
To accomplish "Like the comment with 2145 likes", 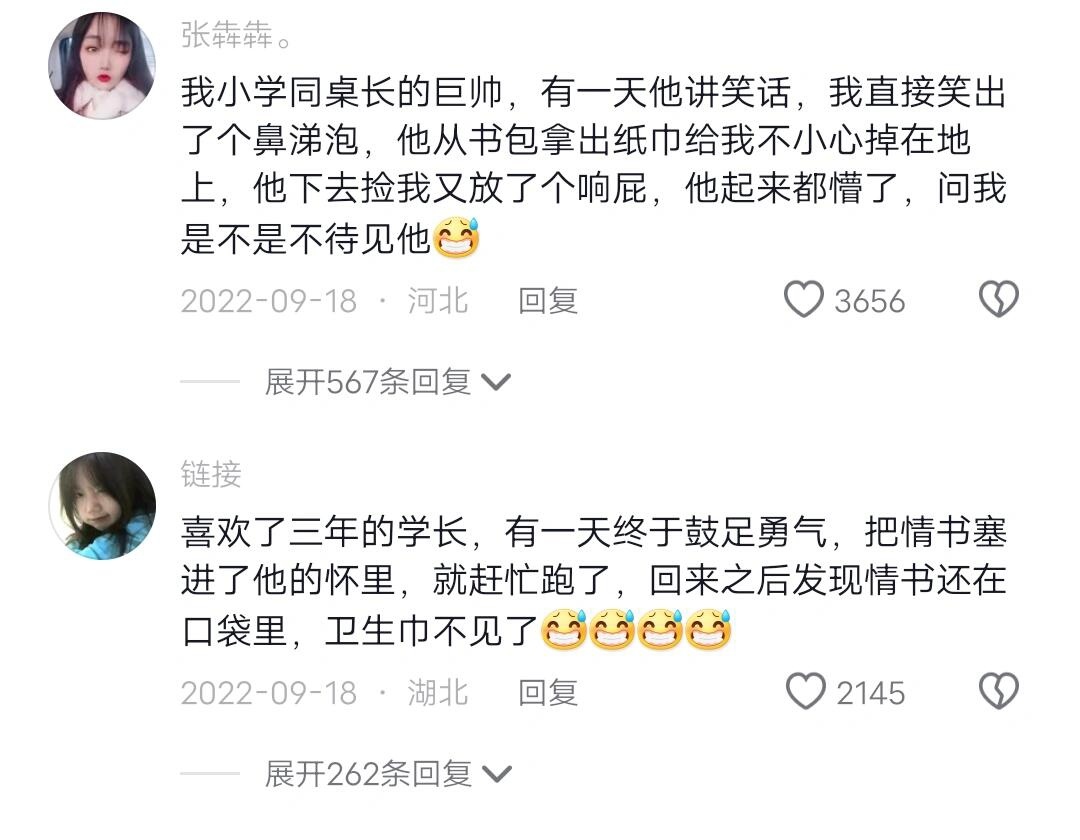I will 805,691.
